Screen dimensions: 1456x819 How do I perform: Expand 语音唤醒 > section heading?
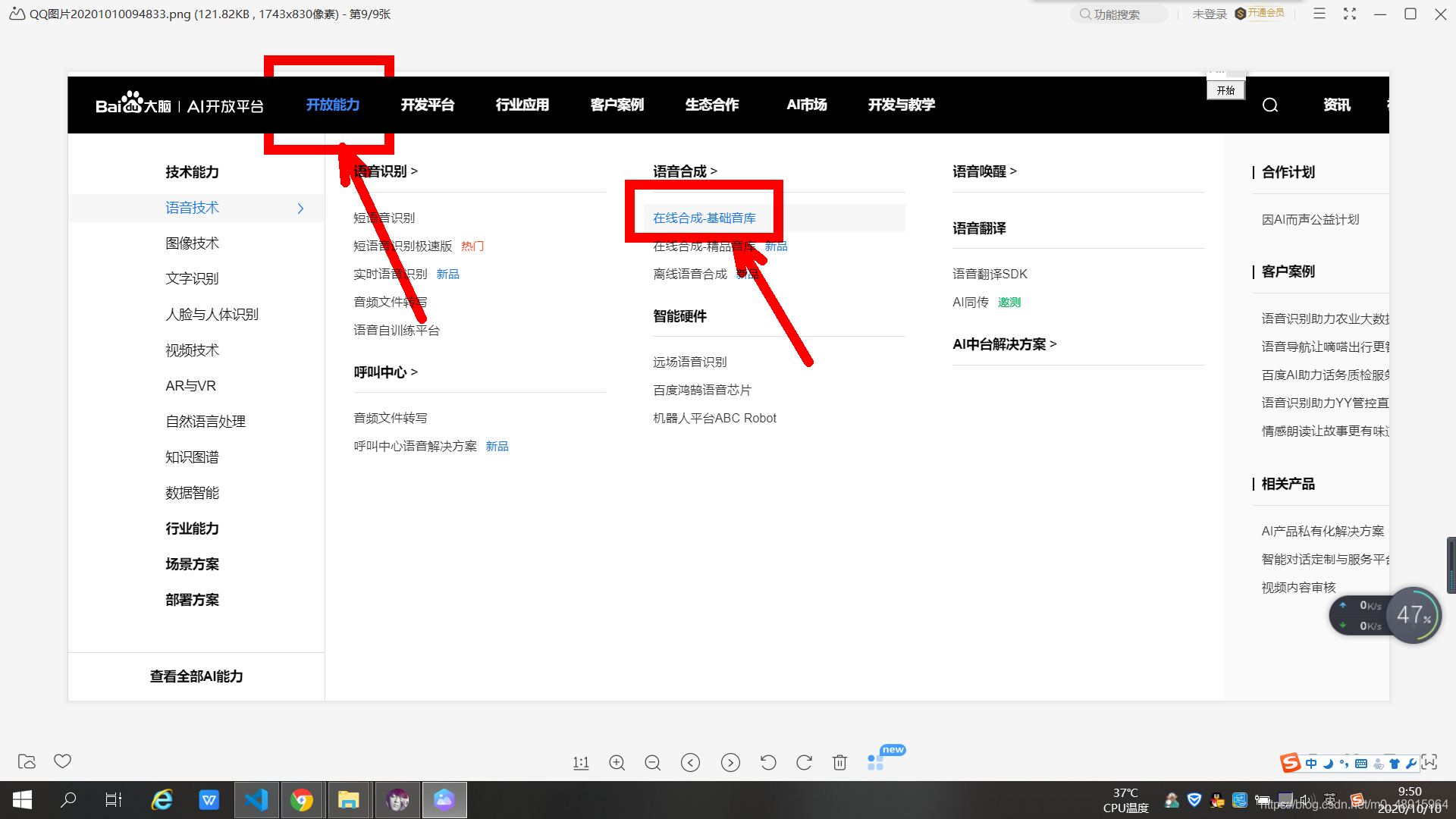click(984, 172)
